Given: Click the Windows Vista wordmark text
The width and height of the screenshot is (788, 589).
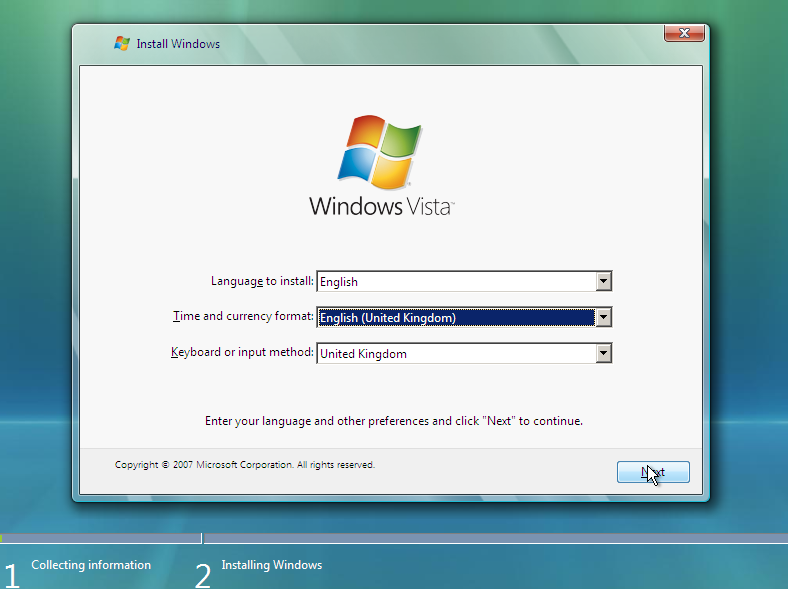Looking at the screenshot, I should (382, 207).
